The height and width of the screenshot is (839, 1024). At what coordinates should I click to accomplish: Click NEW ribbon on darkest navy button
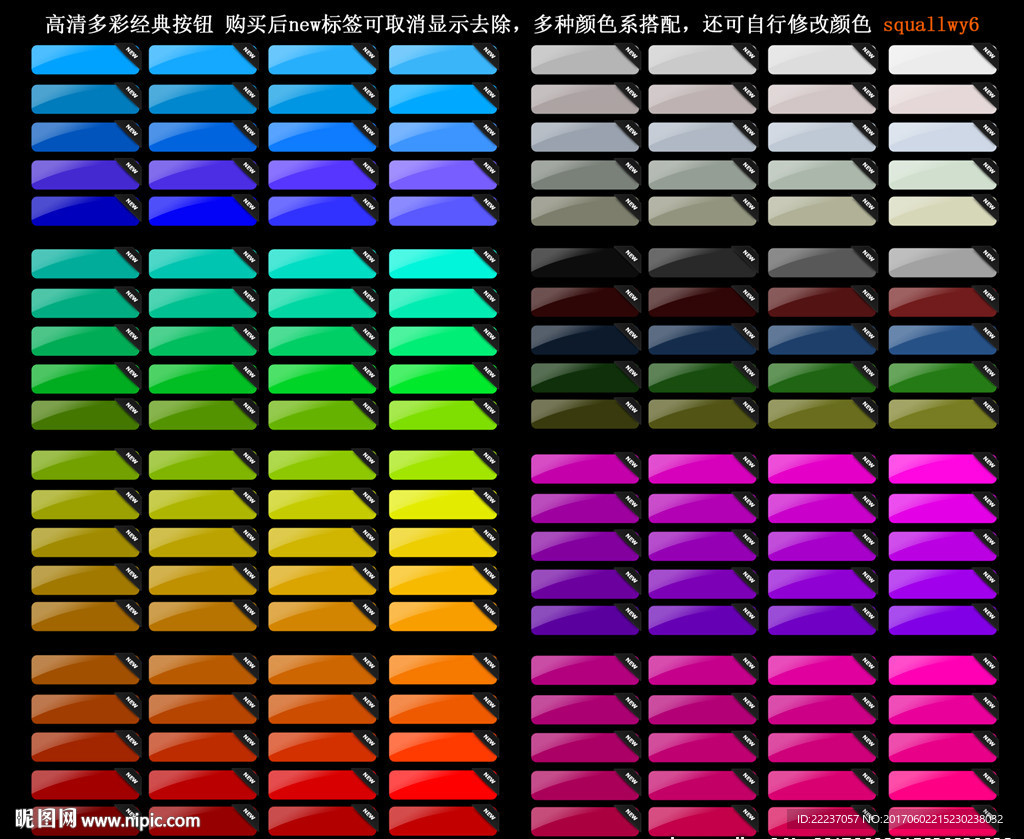[x=631, y=334]
